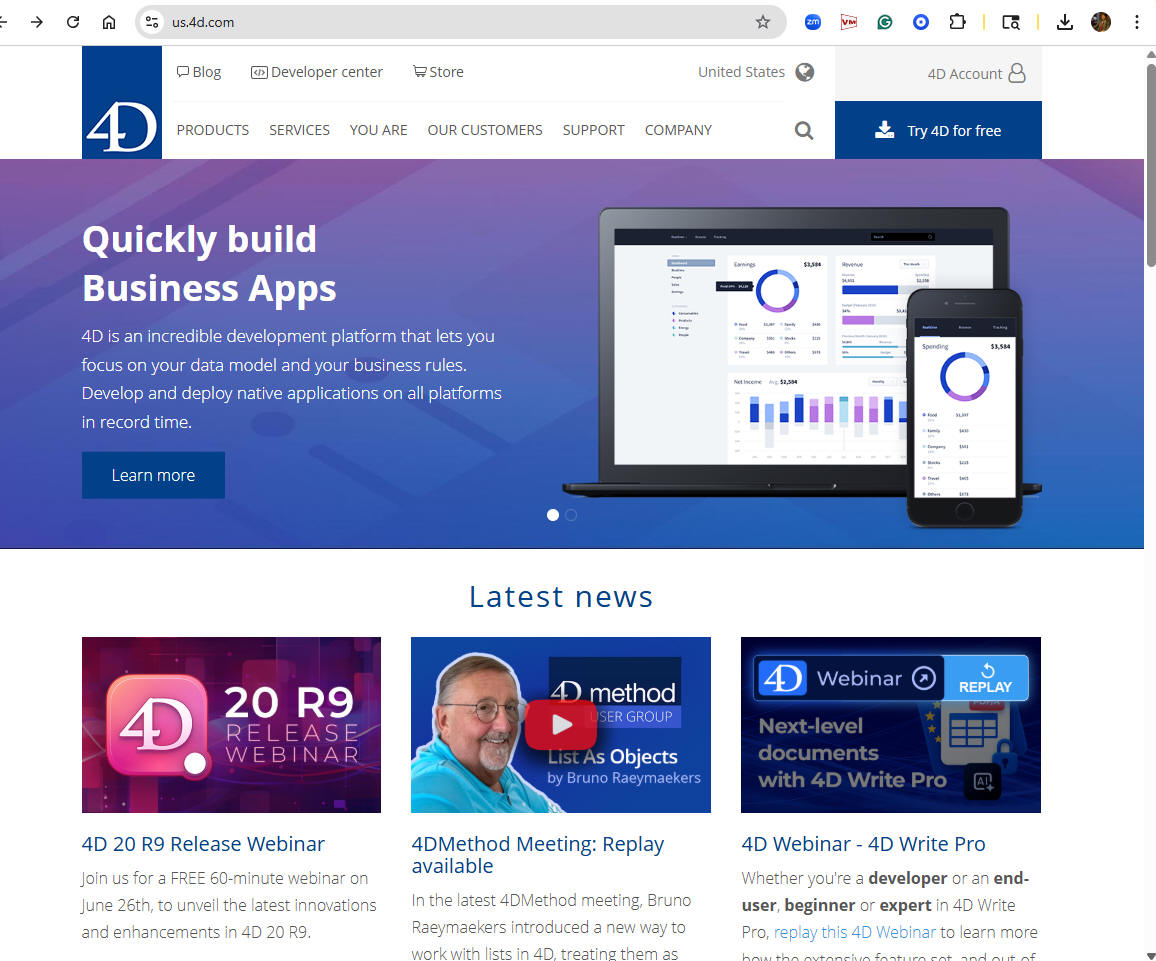Viewport: 1156px width, 961px height.
Task: Go to the browser home page icon
Action: [108, 22]
